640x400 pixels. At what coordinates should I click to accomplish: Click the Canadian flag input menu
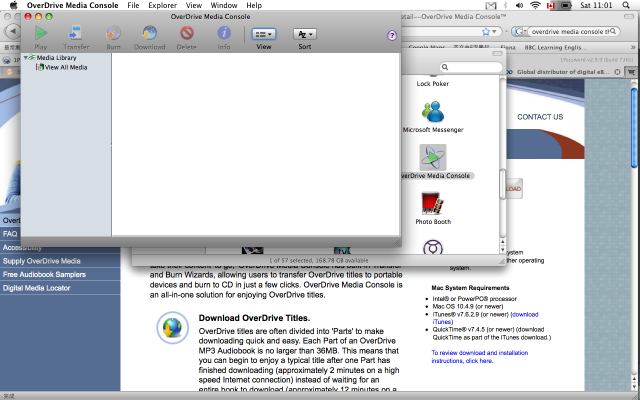550,5
